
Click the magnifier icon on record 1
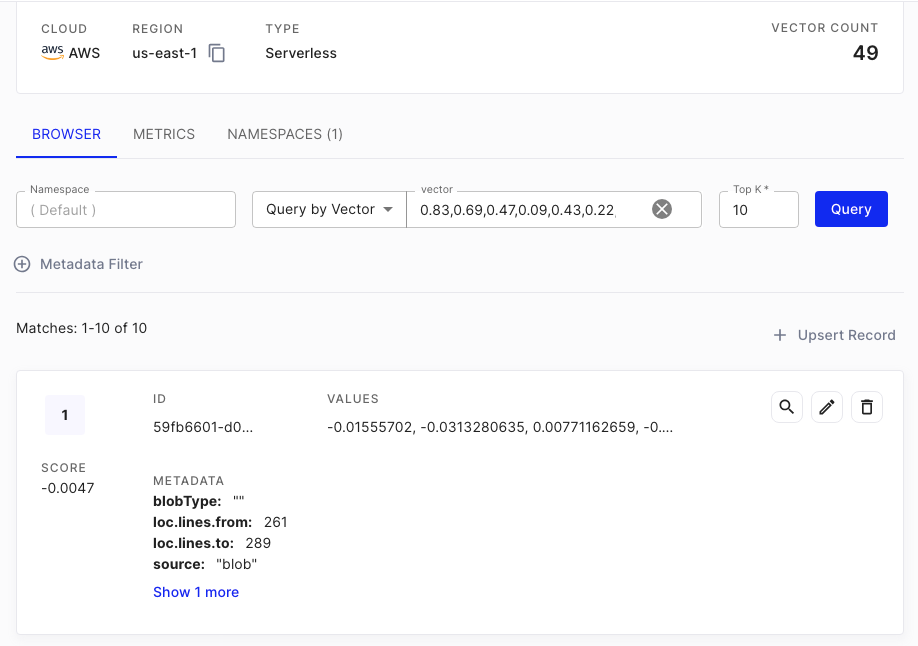pyautogui.click(x=787, y=407)
